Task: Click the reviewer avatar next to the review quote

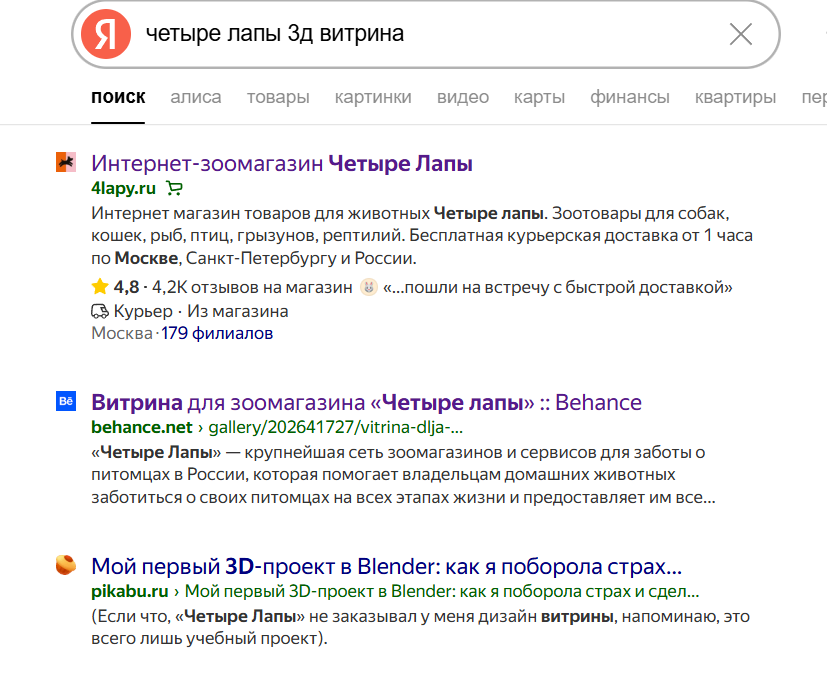Action: pyautogui.click(x=370, y=288)
